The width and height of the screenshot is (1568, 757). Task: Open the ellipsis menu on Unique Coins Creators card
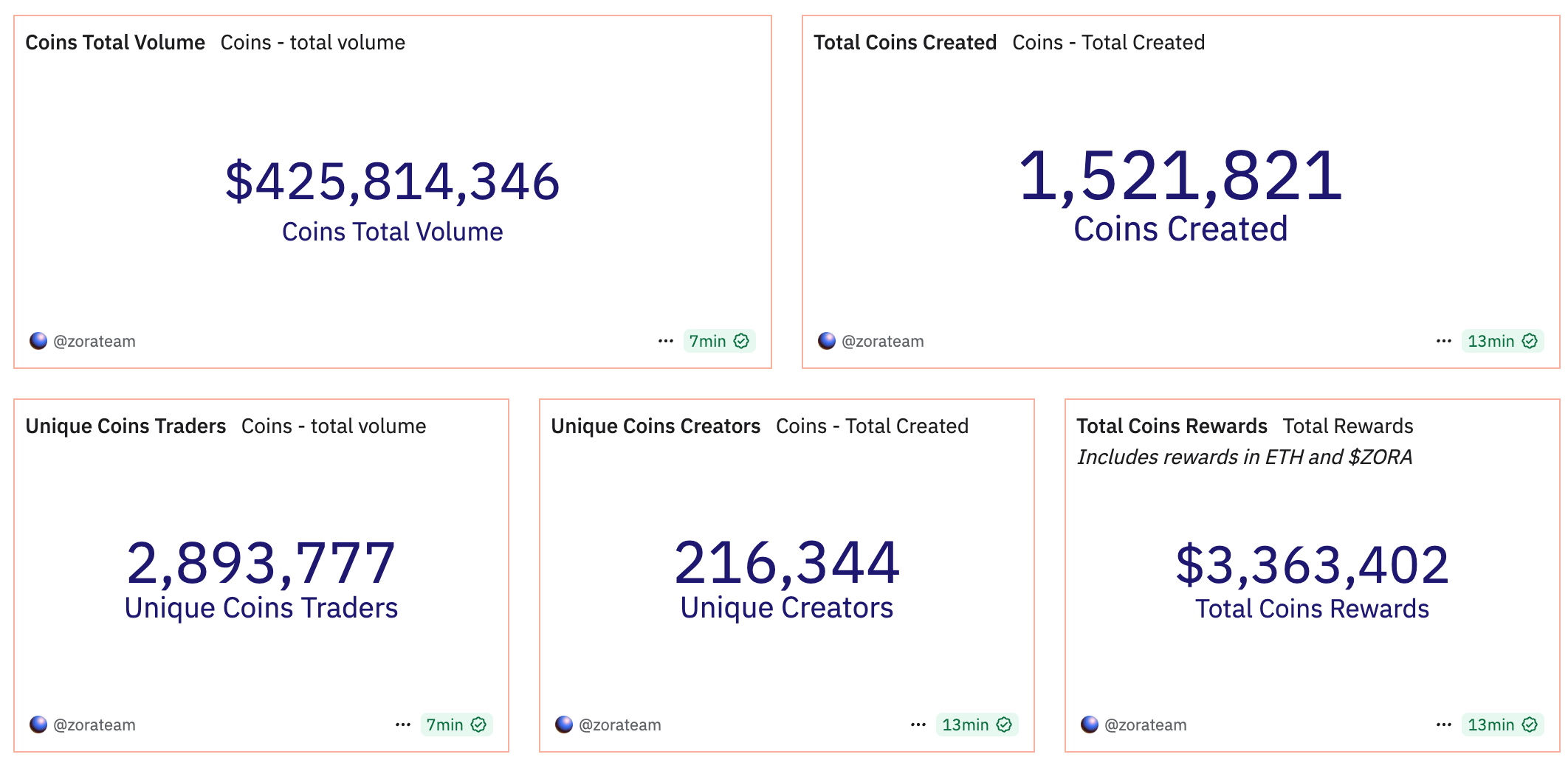pyautogui.click(x=918, y=725)
